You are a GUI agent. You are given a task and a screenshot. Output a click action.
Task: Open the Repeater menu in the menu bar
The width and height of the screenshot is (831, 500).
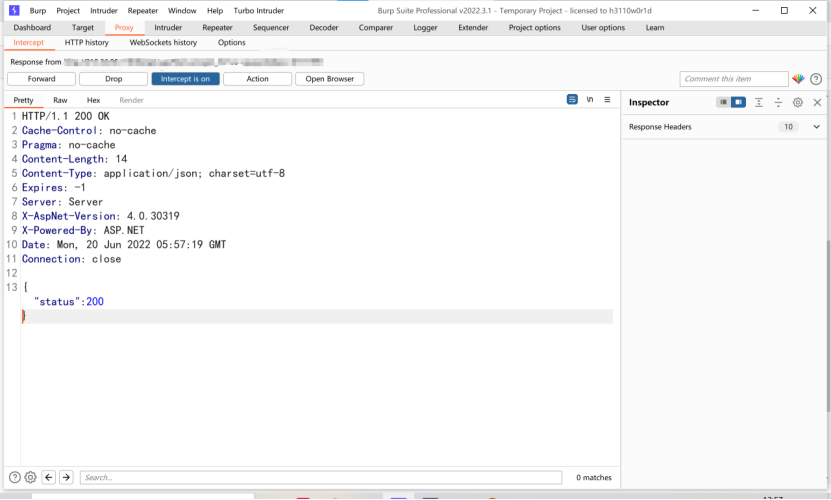pos(143,11)
